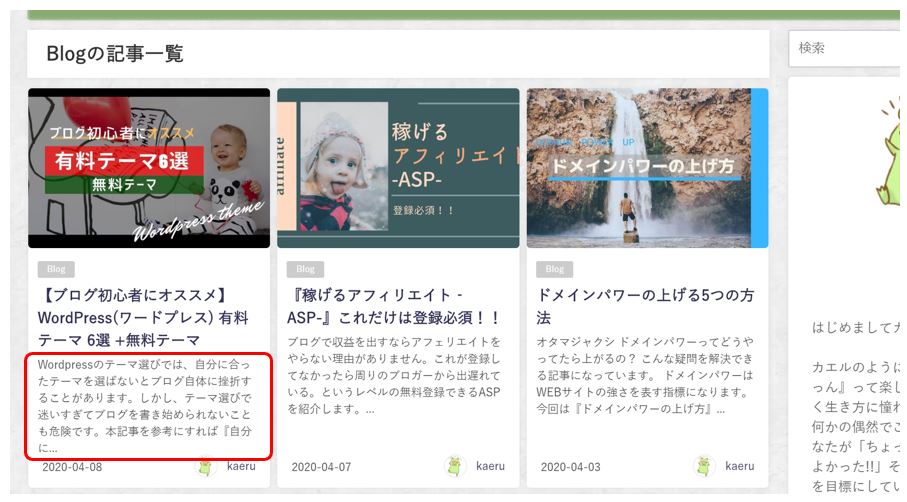Open the 稼げるアフィリエイト ASP thumbnail image
The width and height of the screenshot is (907, 502).
(398, 168)
